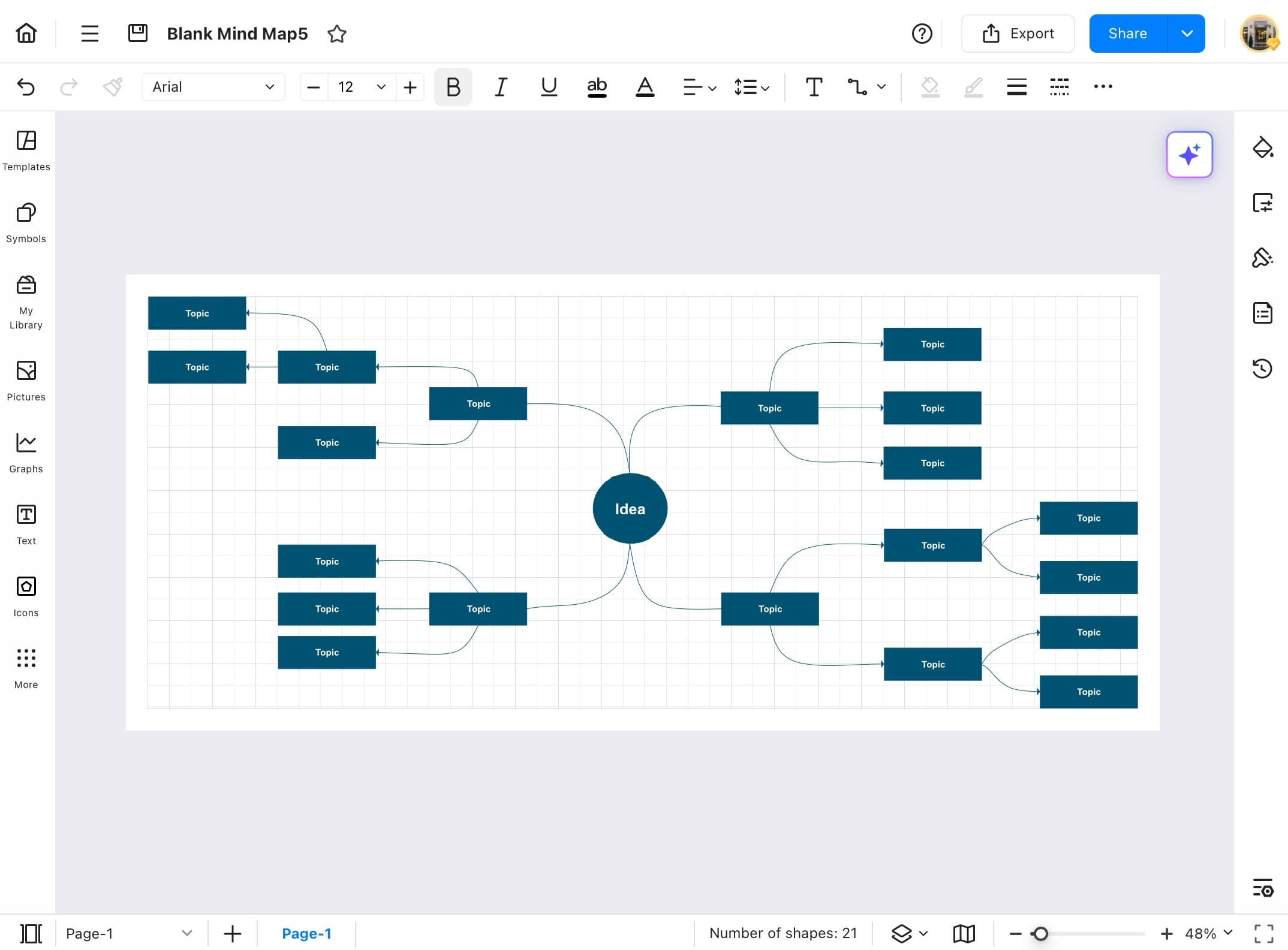This screenshot has height=950, width=1288.
Task: Open the Templates panel
Action: coord(26,150)
